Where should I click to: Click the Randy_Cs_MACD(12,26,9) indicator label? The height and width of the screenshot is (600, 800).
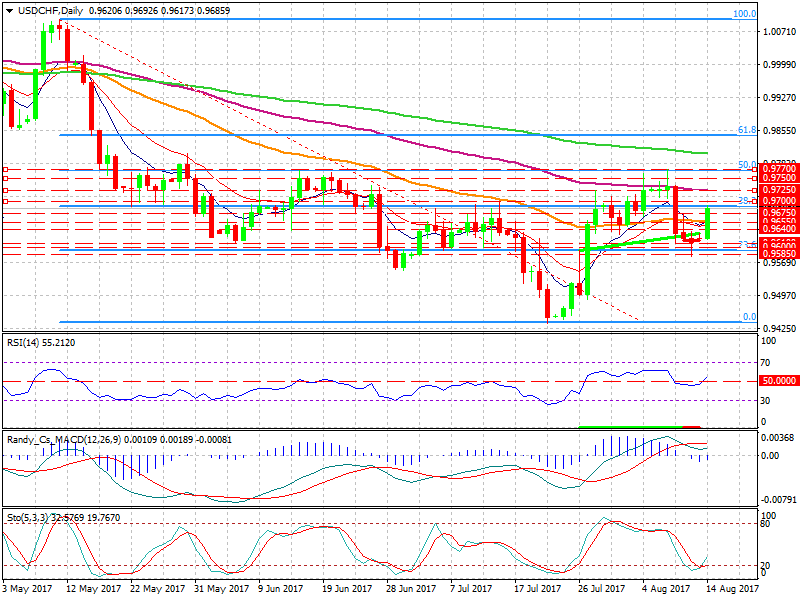click(62, 440)
